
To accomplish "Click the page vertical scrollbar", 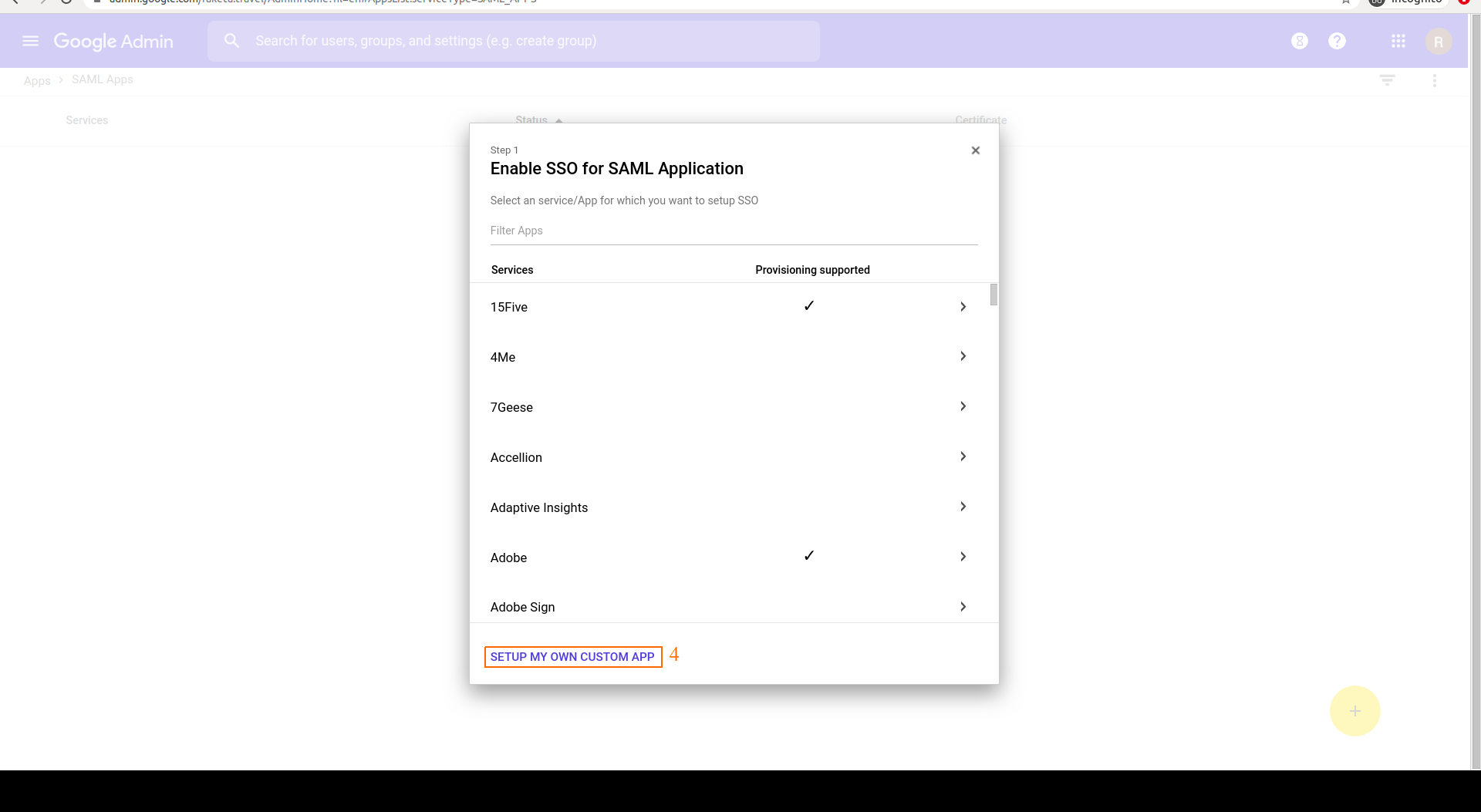I will pyautogui.click(x=1476, y=392).
